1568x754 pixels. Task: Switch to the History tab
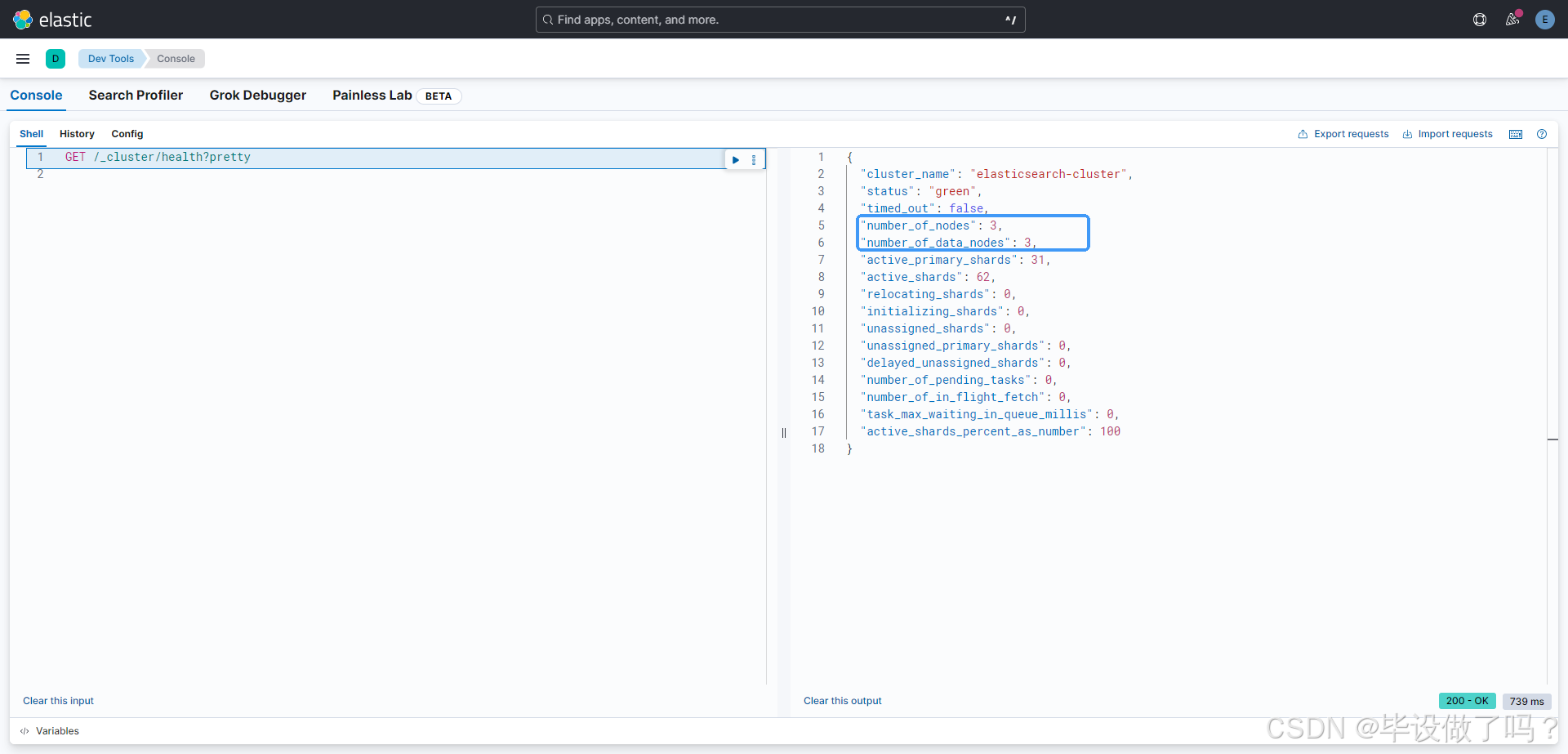tap(76, 134)
